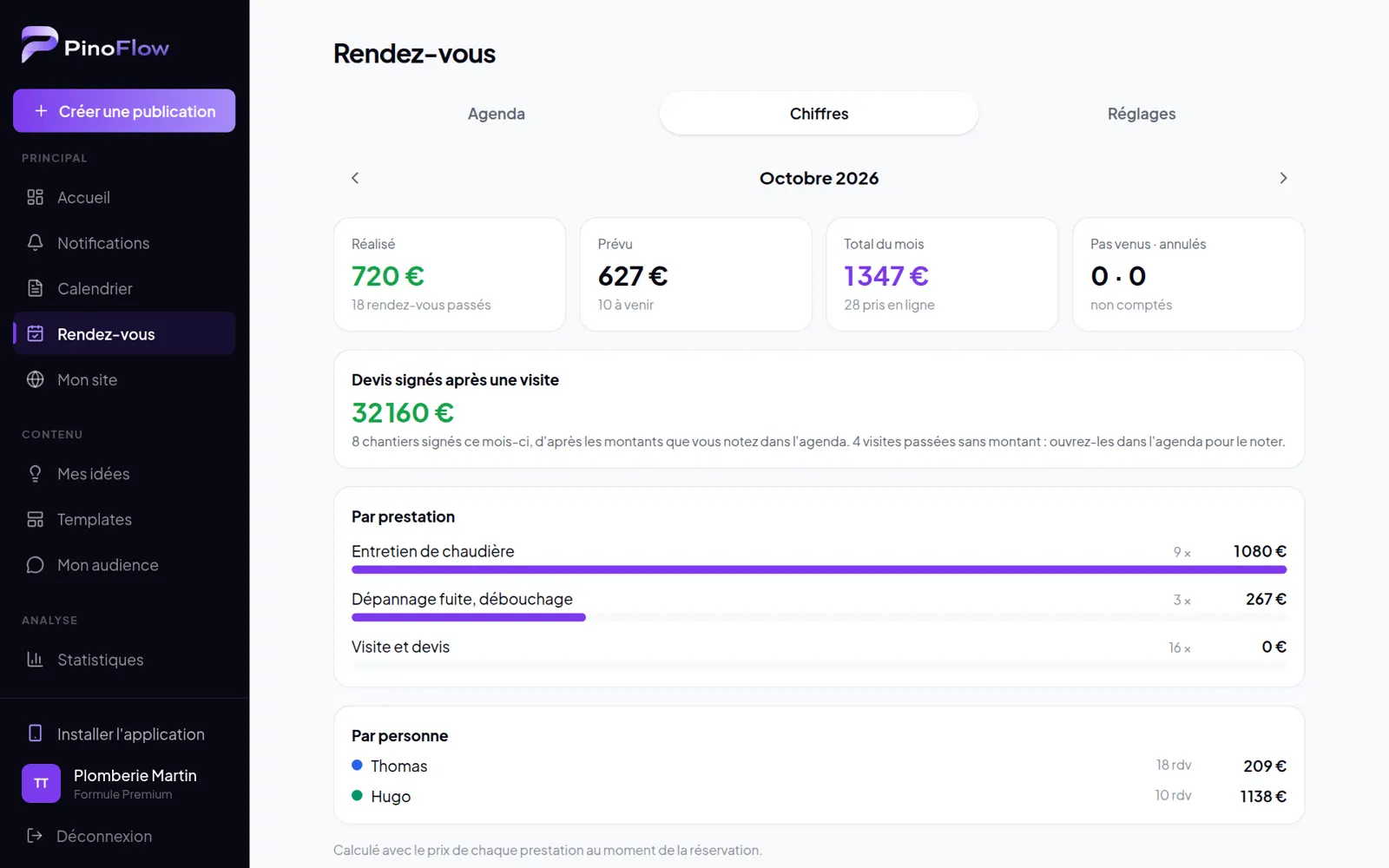The width and height of the screenshot is (1389, 868).
Task: Open Accueil via its grid icon
Action: point(35,197)
